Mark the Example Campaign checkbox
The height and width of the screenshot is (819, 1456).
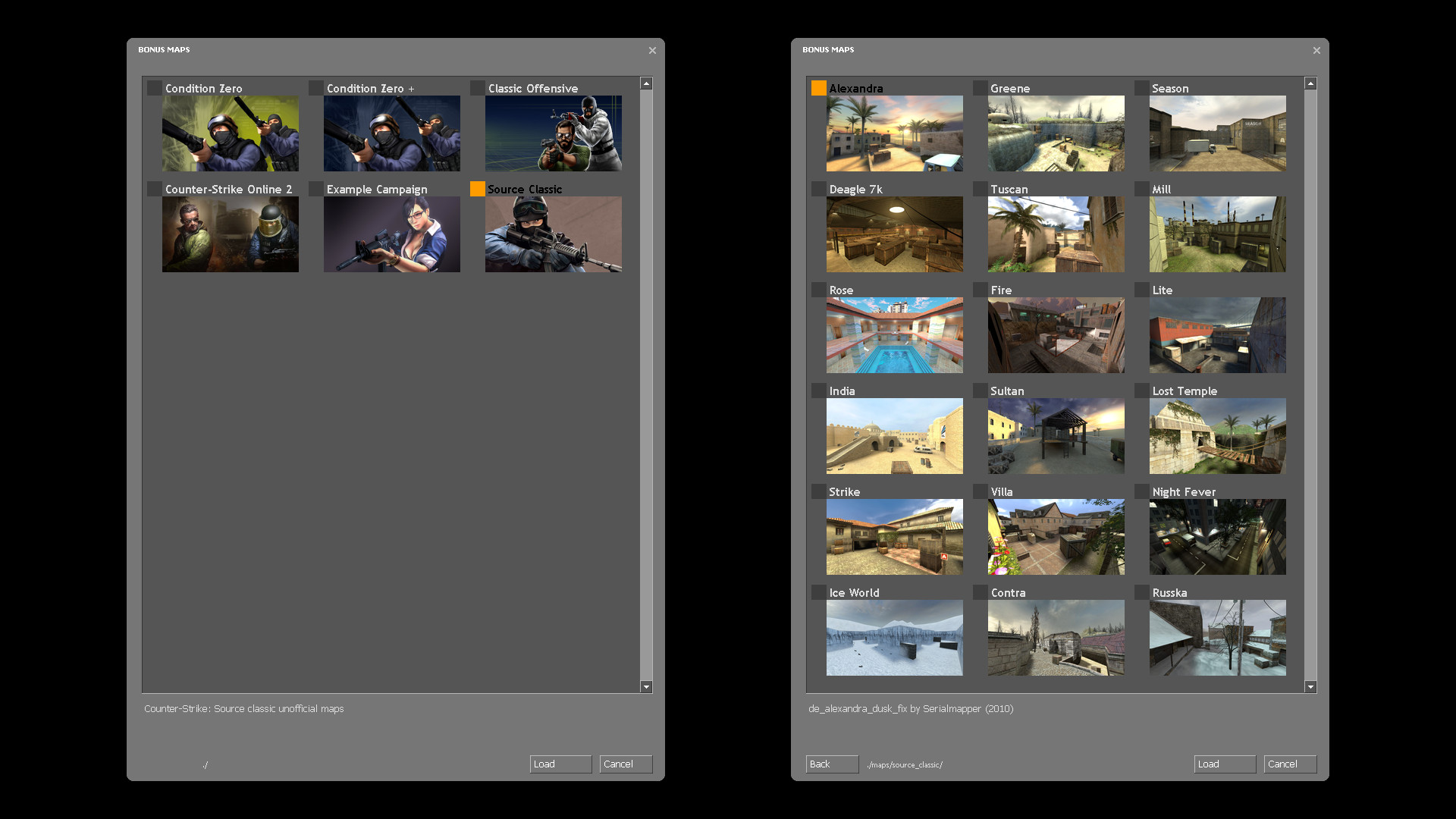click(316, 189)
